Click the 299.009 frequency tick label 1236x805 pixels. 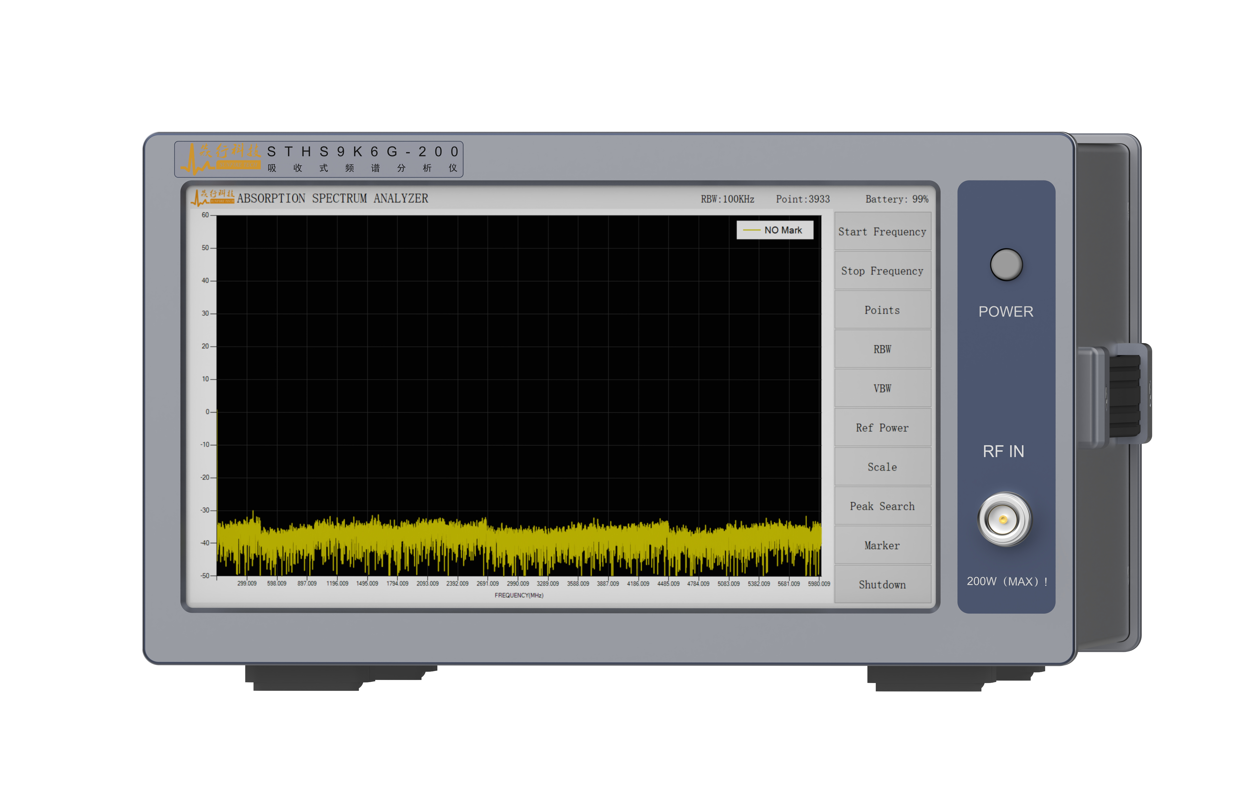click(246, 583)
